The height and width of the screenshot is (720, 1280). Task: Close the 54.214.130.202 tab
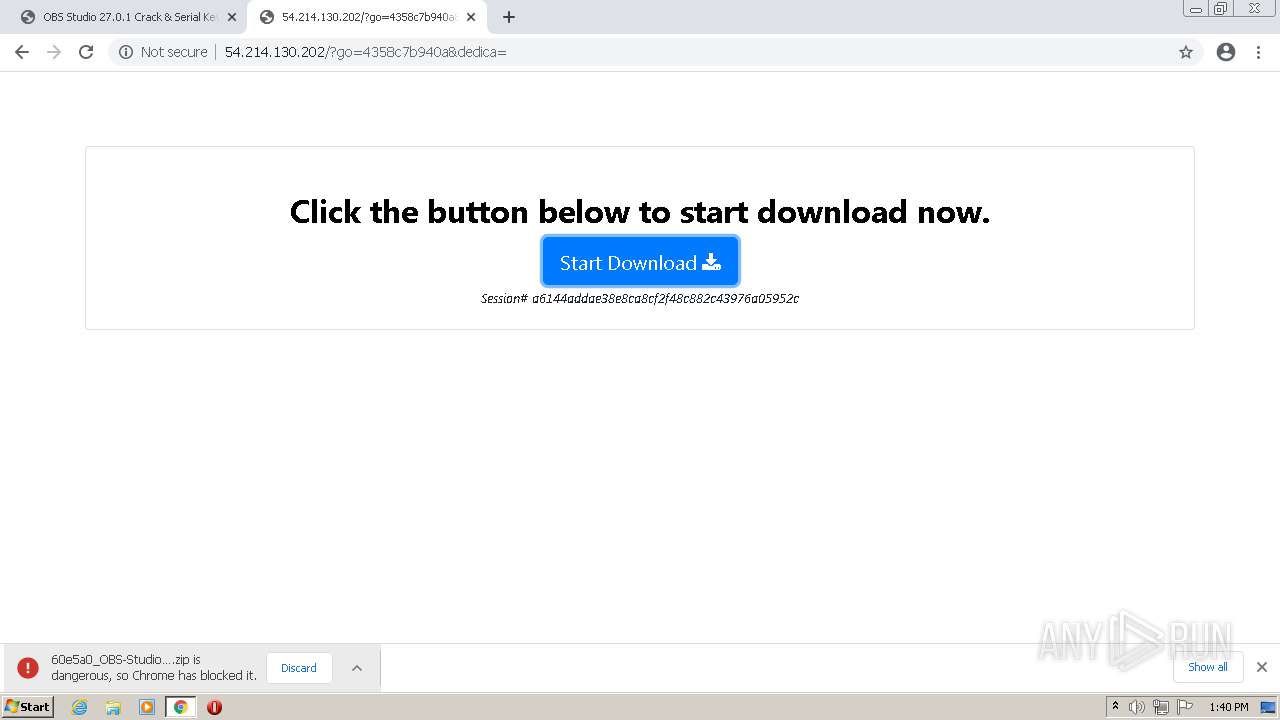[471, 17]
